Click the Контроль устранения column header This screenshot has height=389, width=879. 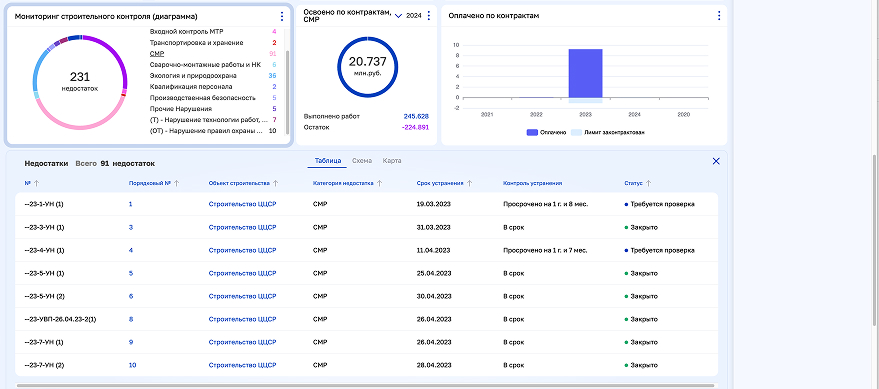click(533, 183)
